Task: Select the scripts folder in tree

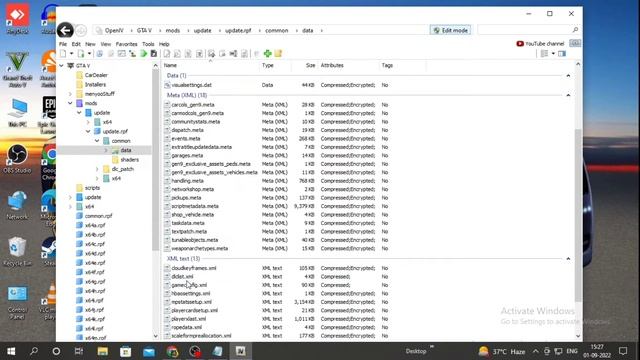Action: coord(92,188)
